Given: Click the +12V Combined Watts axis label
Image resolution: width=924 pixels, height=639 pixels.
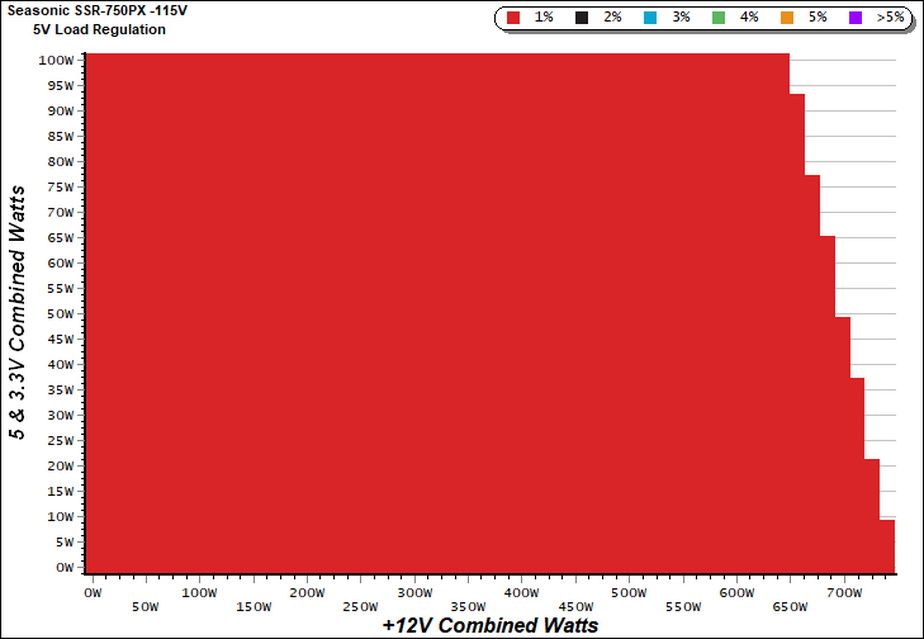Looking at the screenshot, I should tap(490, 625).
